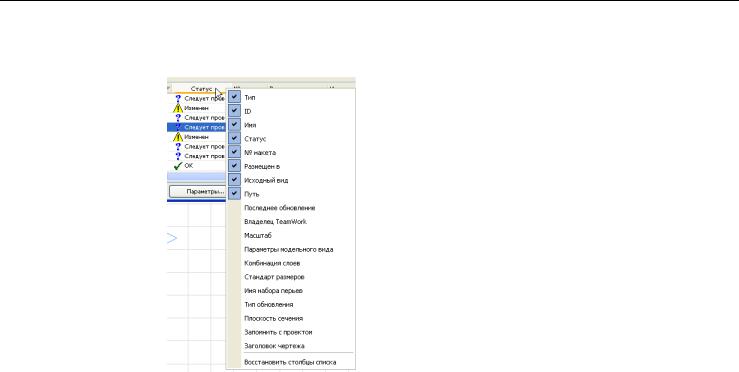Uncheck the Размещен в column option
Screen dimensions: 739x372
290,166
